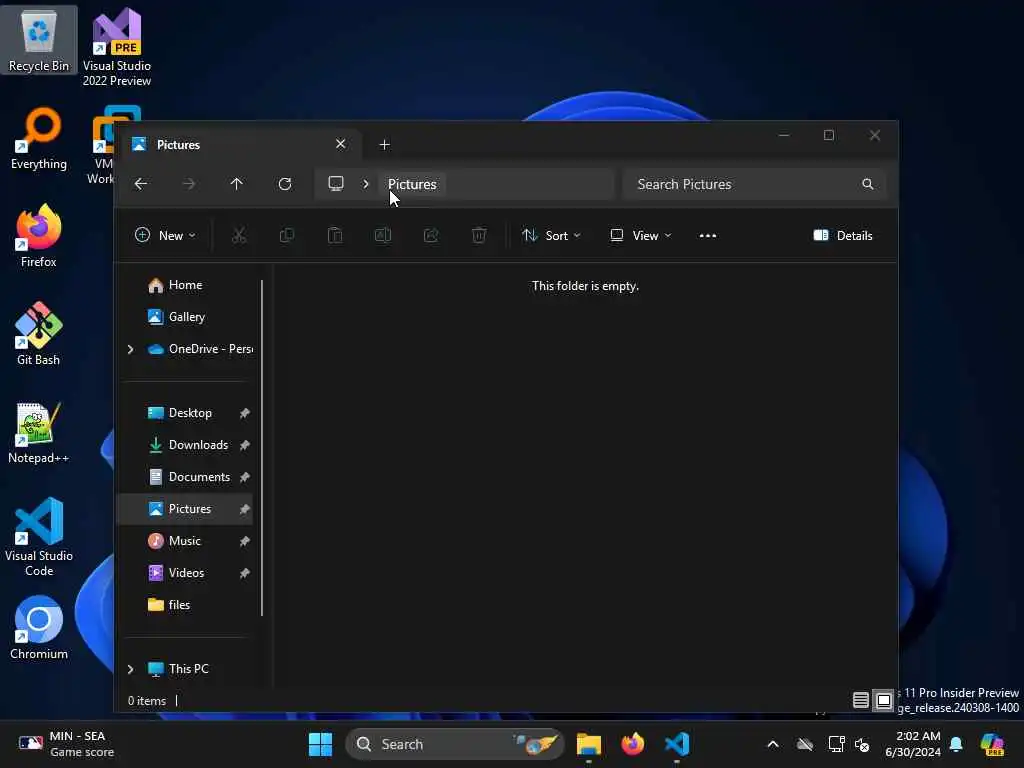Open the Sort dropdown
This screenshot has height=768, width=1024.
[x=551, y=236]
